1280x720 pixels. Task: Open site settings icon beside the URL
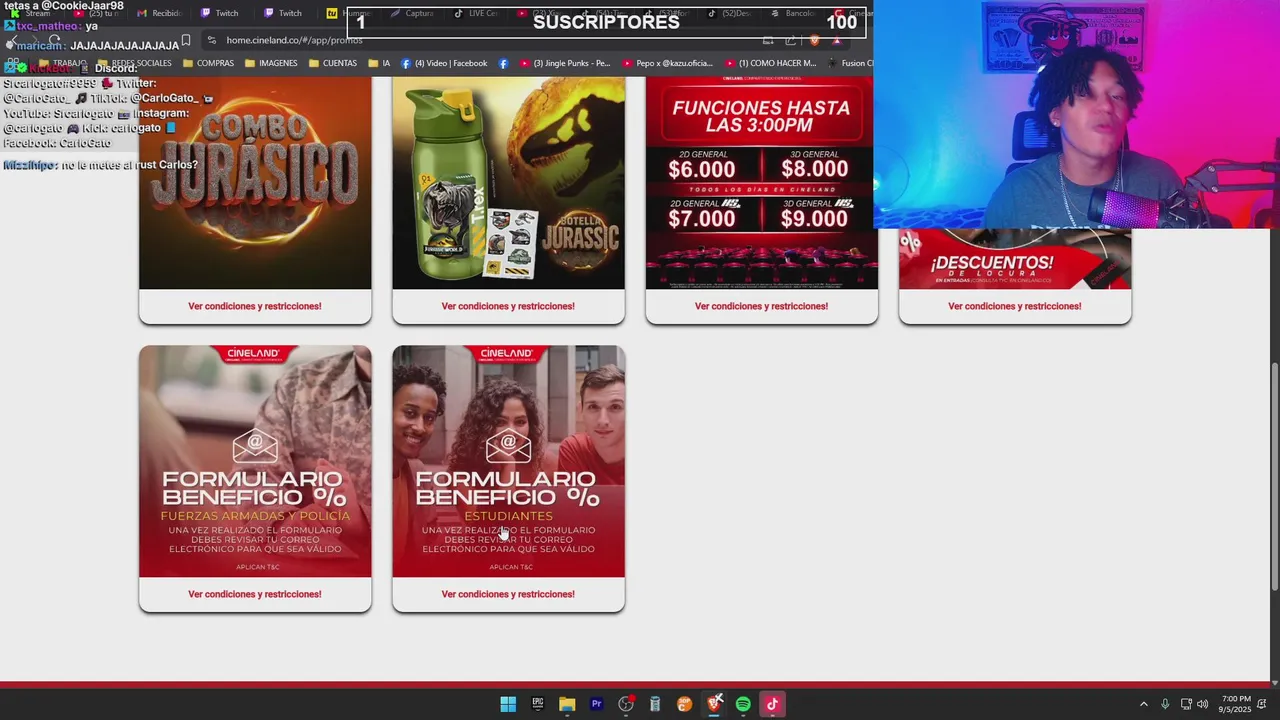tap(211, 40)
